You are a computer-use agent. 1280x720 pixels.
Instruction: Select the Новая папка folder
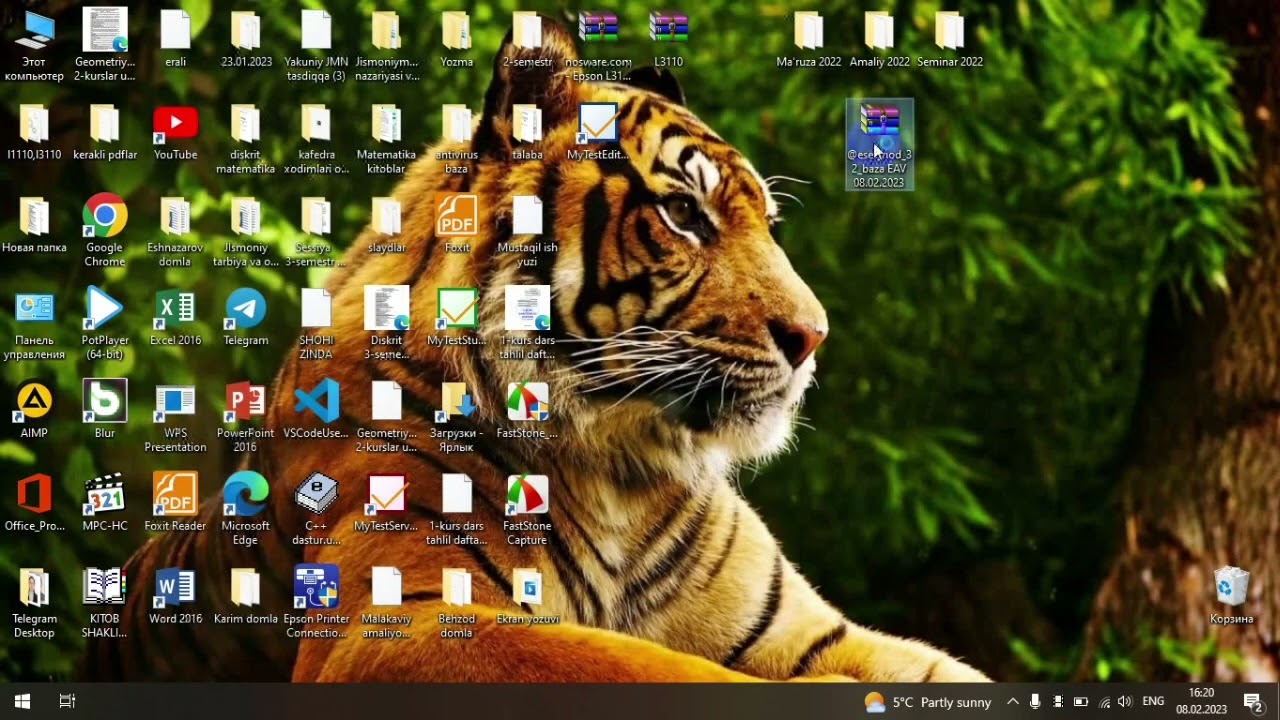pos(34,225)
